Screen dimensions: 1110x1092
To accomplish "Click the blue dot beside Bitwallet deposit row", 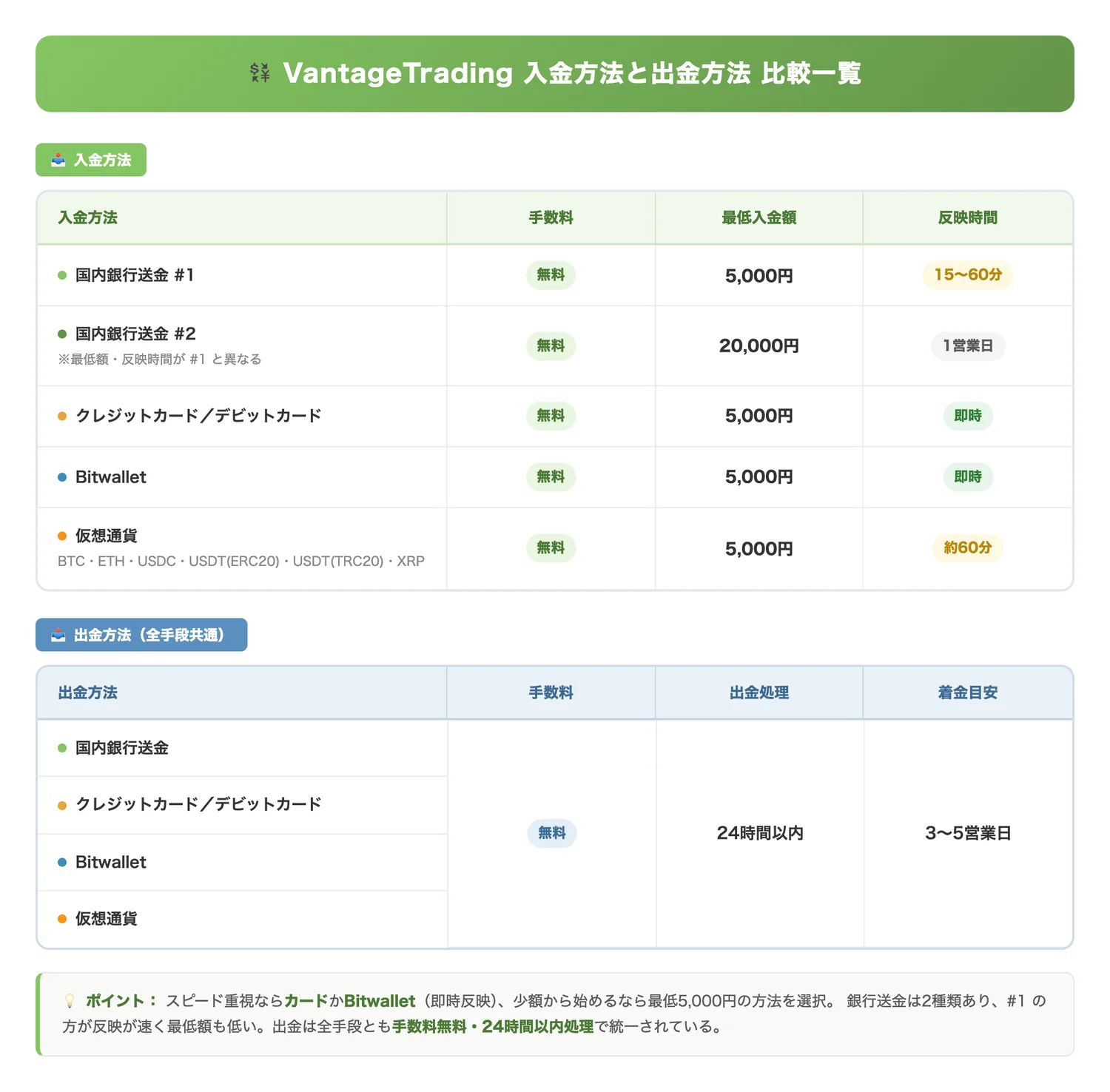I will (x=62, y=477).
